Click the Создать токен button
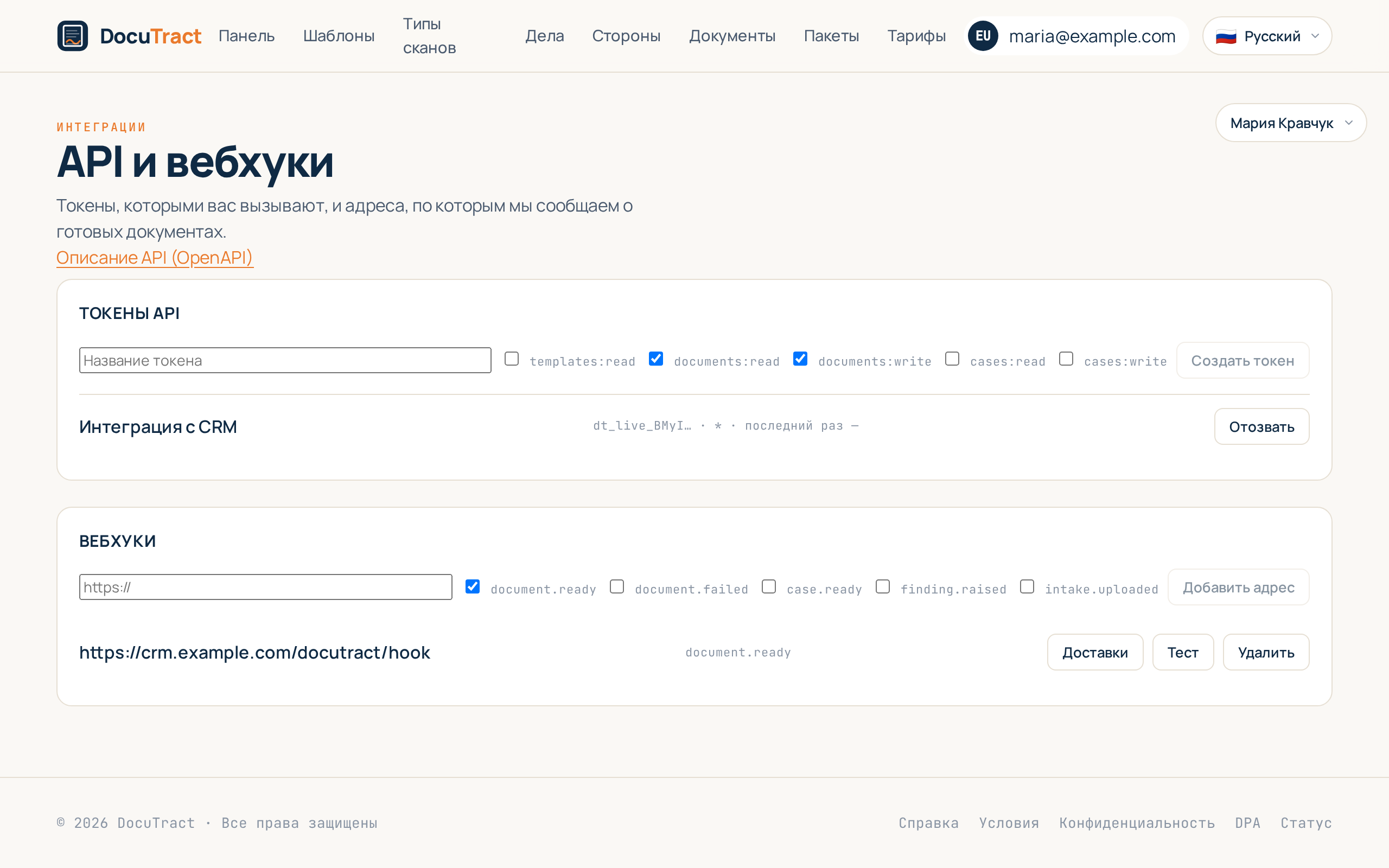Viewport: 1389px width, 868px height. (1242, 361)
